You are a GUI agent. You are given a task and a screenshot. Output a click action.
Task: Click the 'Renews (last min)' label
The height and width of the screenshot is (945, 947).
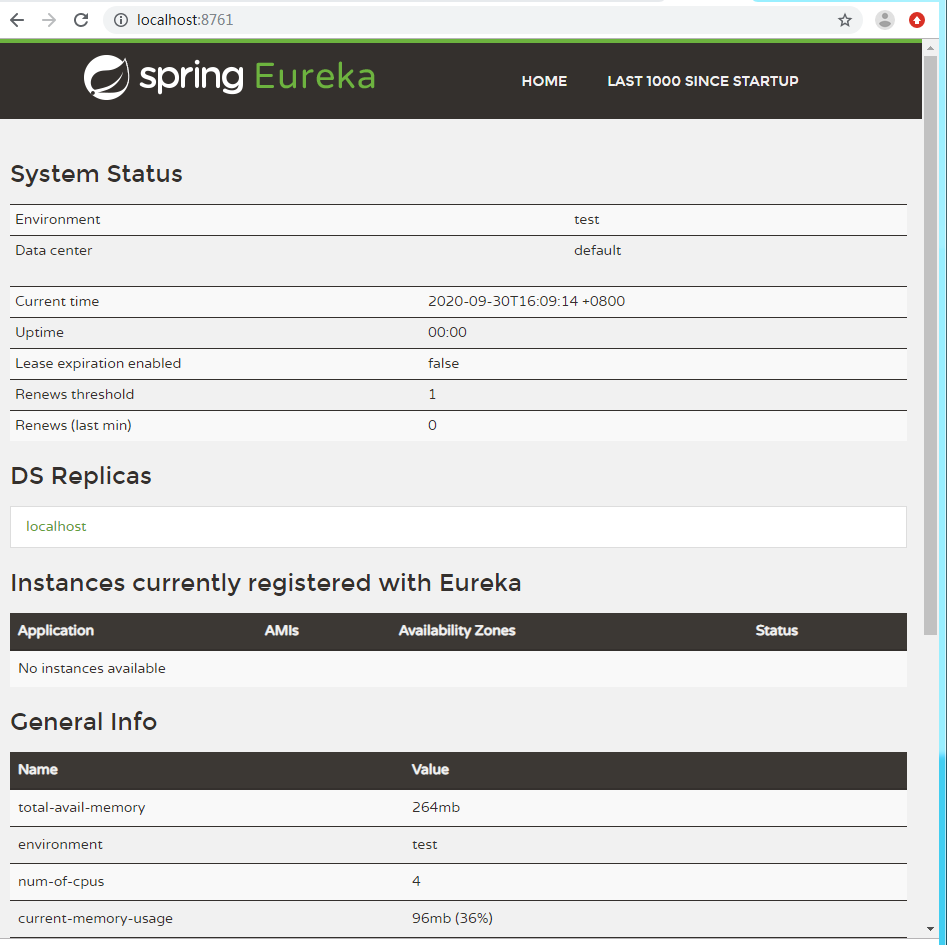73,425
